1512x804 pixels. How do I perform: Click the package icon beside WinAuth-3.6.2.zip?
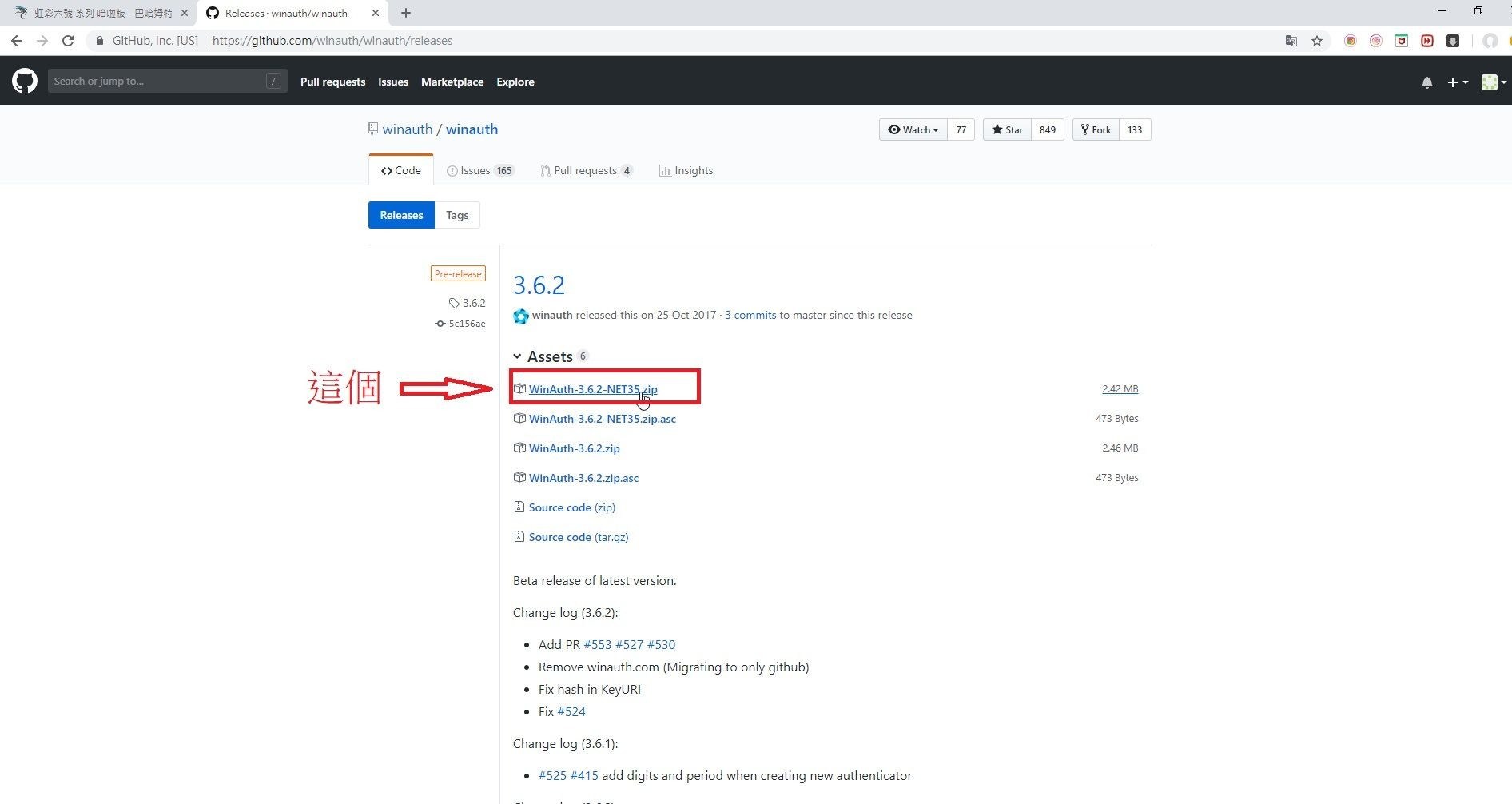coord(519,448)
